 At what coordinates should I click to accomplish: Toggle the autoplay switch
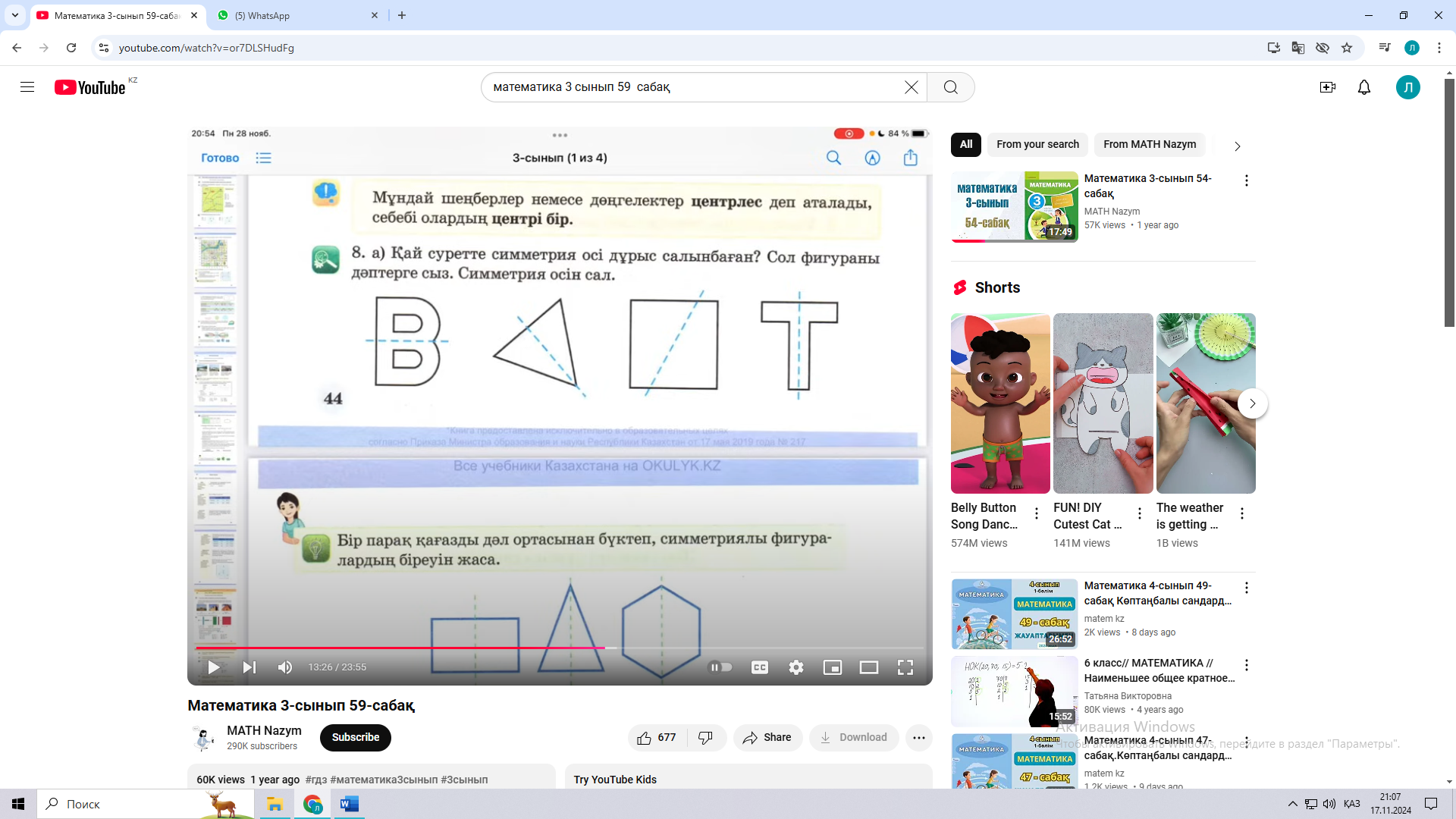[720, 667]
